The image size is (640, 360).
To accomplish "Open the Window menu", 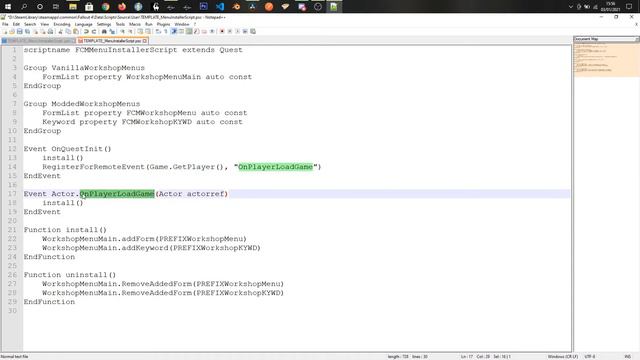I will 182,24.
